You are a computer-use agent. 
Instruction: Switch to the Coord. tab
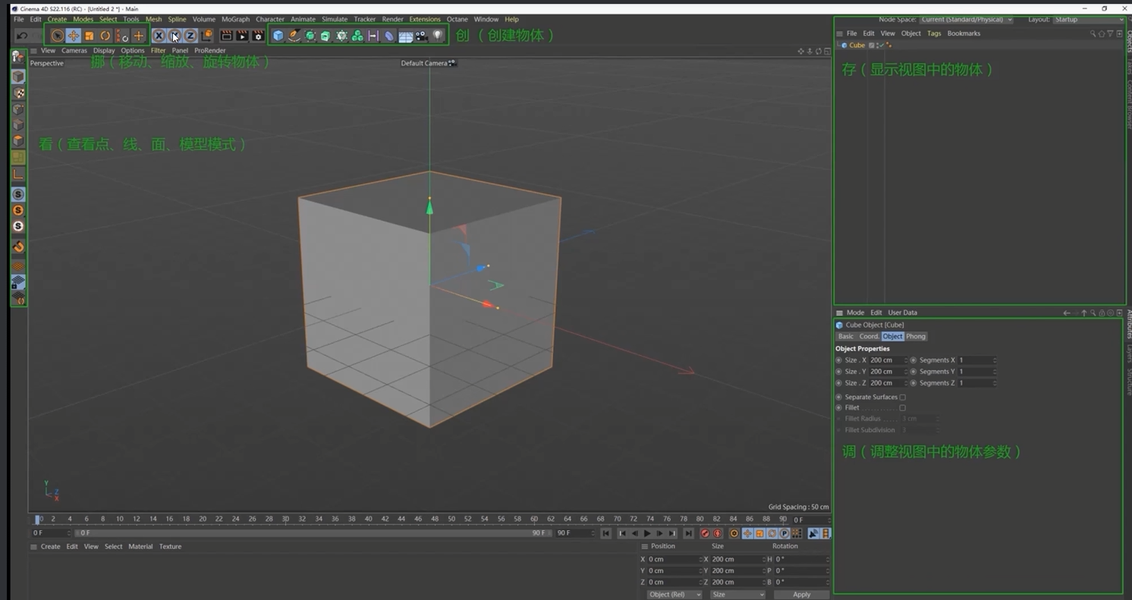click(868, 336)
